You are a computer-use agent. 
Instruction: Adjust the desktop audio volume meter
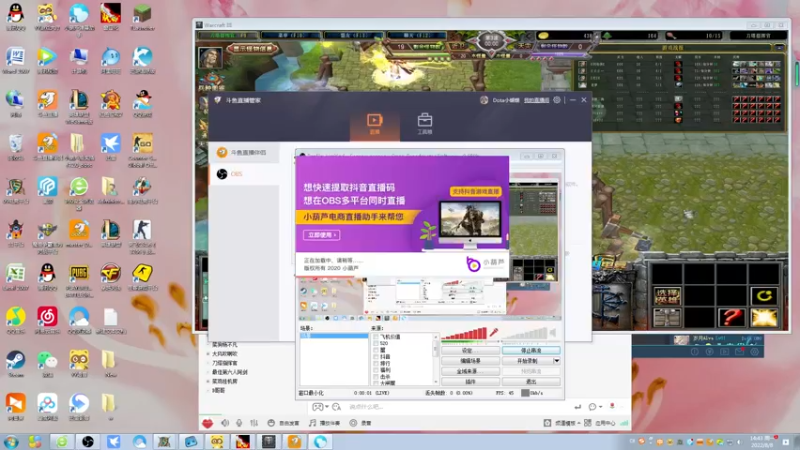[x=525, y=333]
